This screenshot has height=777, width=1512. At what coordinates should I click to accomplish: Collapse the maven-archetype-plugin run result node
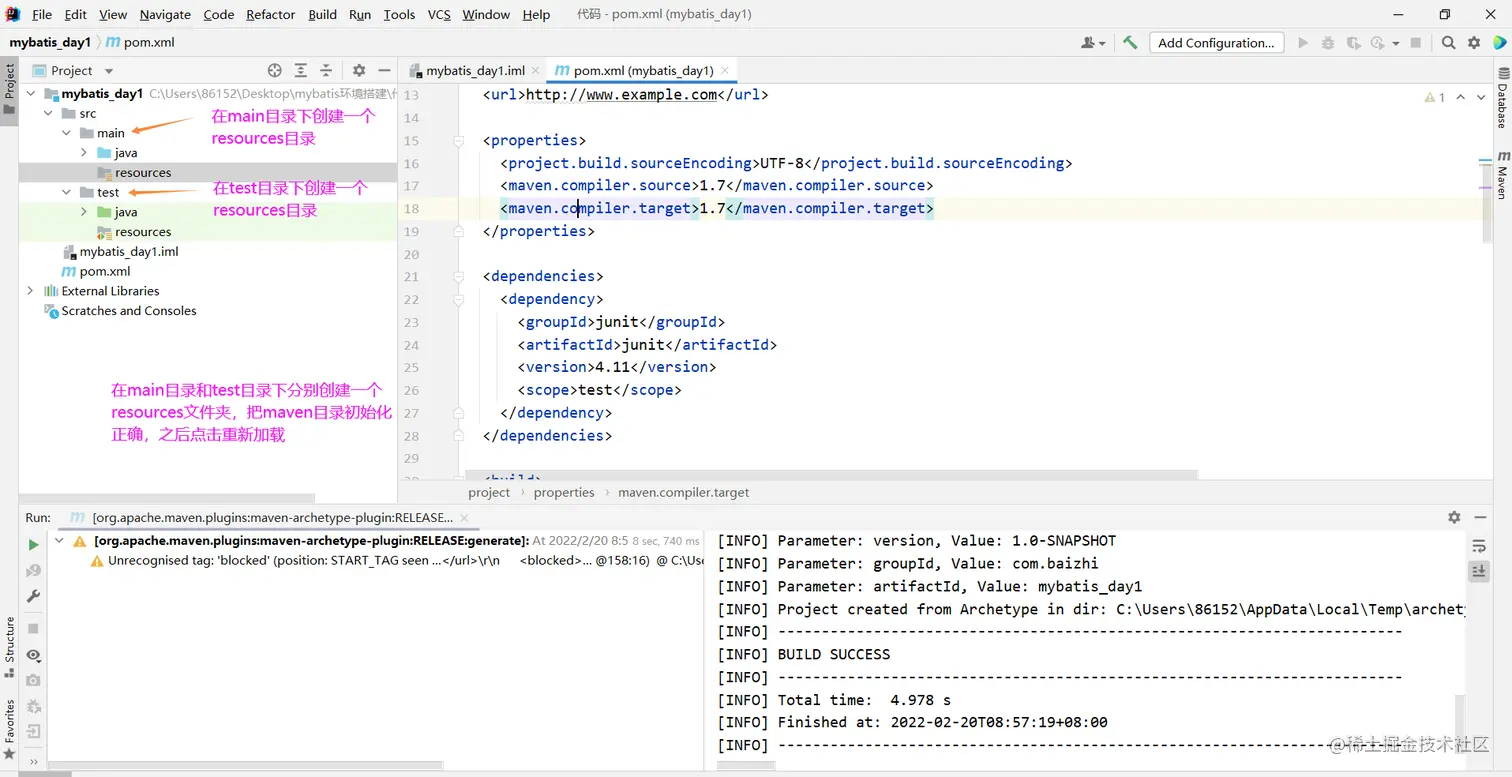point(59,541)
